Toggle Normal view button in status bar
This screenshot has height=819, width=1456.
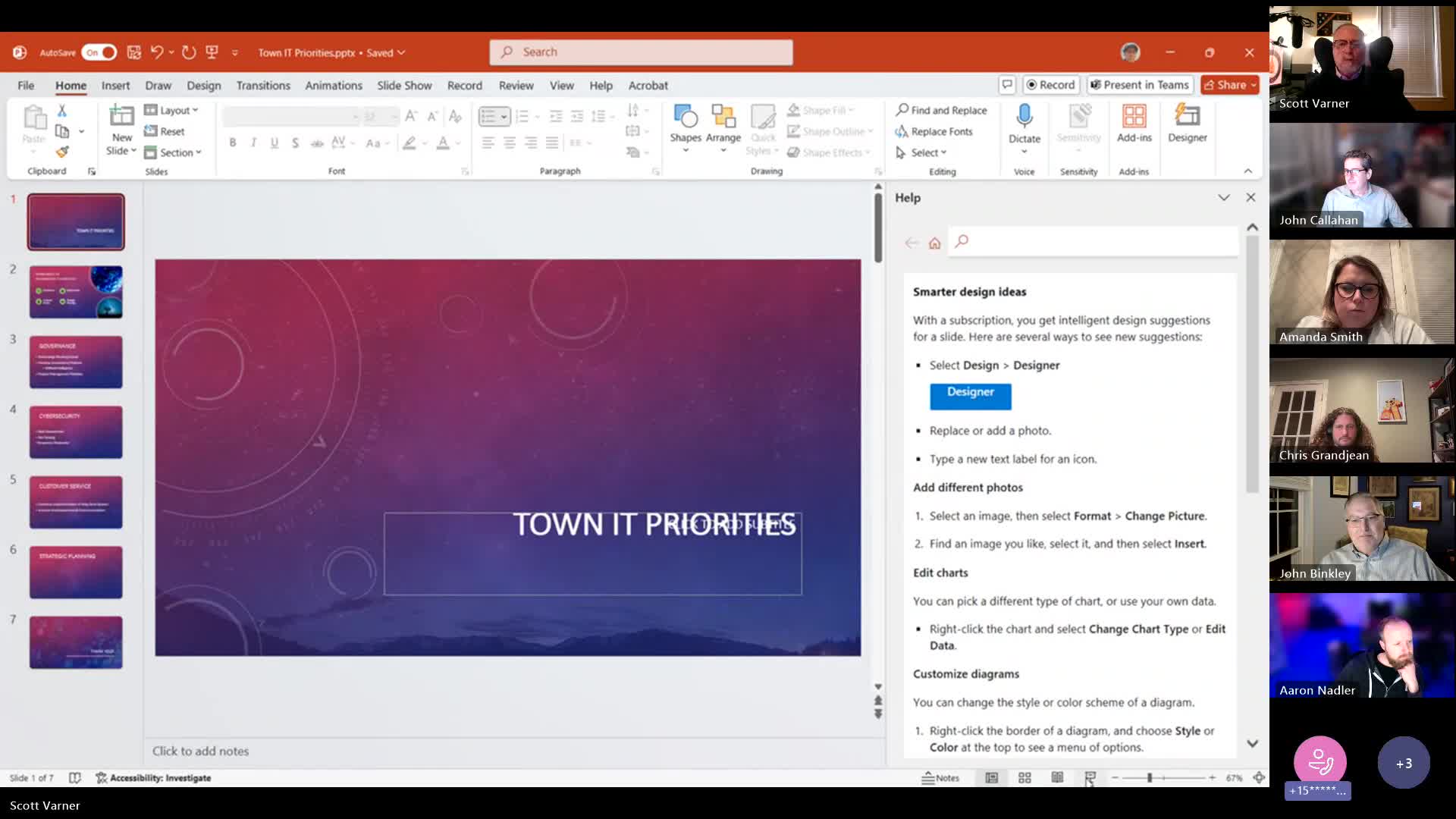pyautogui.click(x=991, y=777)
